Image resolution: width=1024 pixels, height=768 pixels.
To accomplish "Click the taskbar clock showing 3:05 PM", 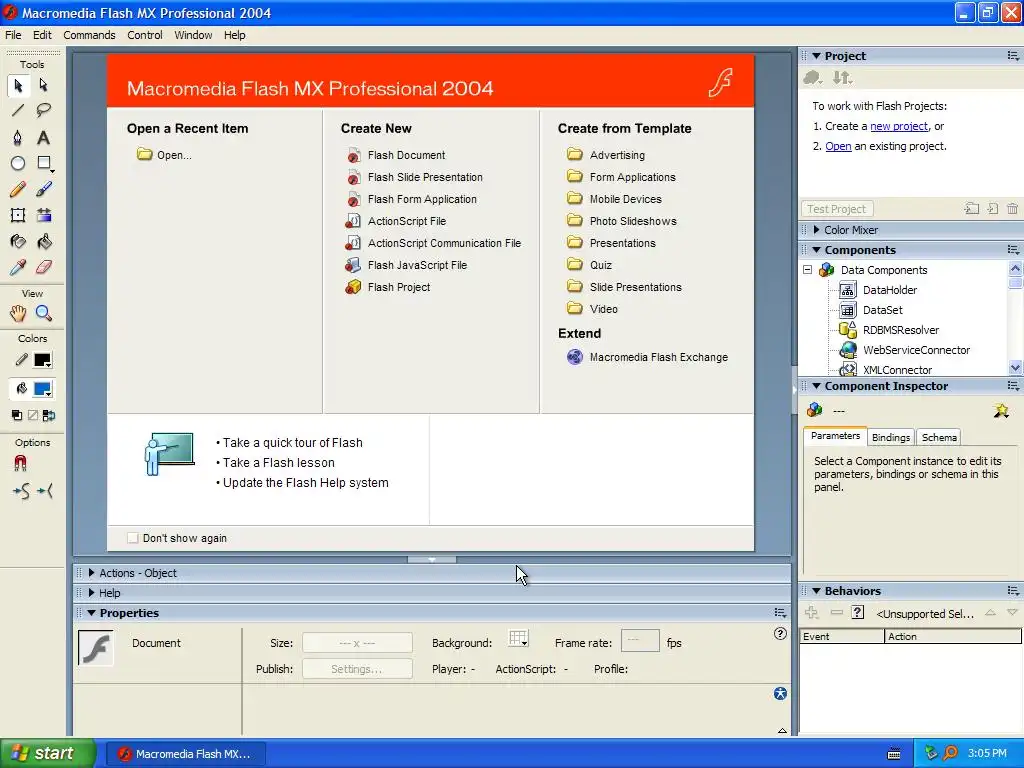I will pyautogui.click(x=987, y=754).
